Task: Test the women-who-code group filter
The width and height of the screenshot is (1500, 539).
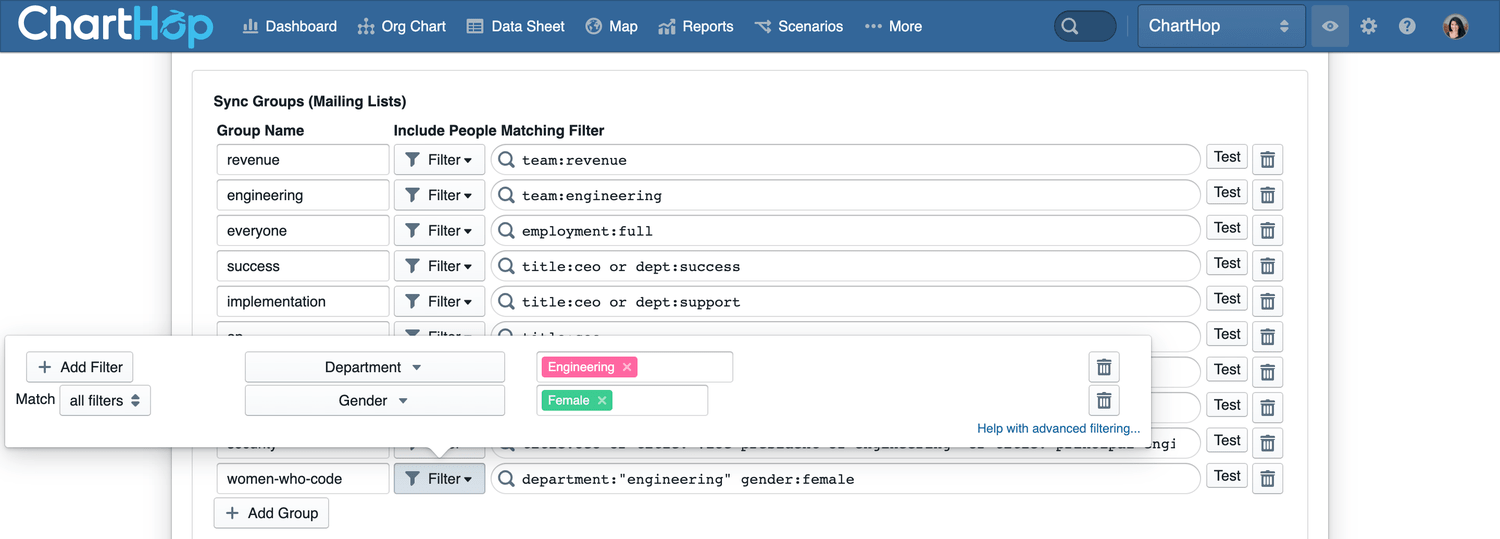Action: [1227, 476]
